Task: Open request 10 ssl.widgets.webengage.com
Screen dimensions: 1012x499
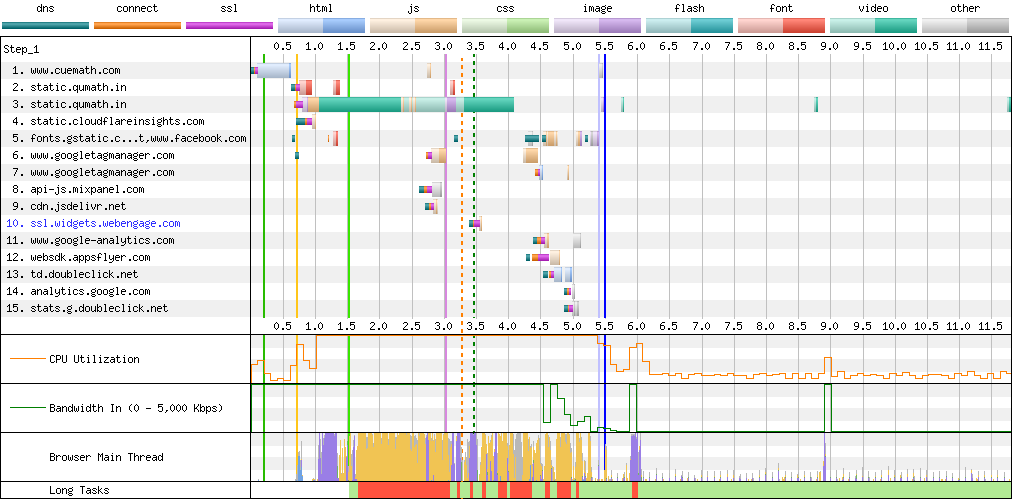Action: tap(94, 224)
